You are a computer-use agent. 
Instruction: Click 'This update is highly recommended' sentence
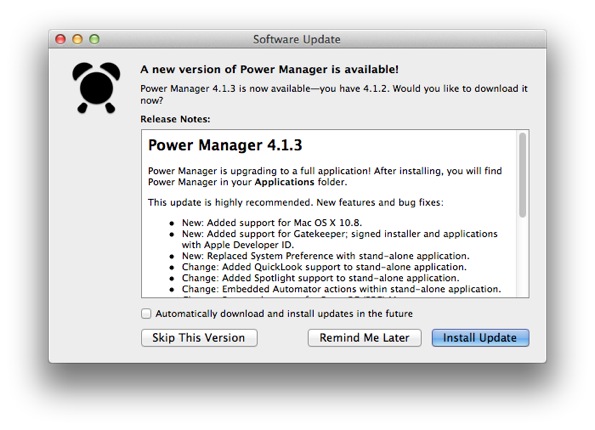pos(296,202)
